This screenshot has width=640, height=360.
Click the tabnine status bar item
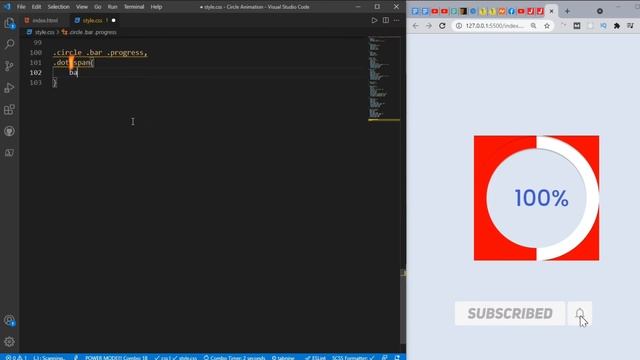283,358
